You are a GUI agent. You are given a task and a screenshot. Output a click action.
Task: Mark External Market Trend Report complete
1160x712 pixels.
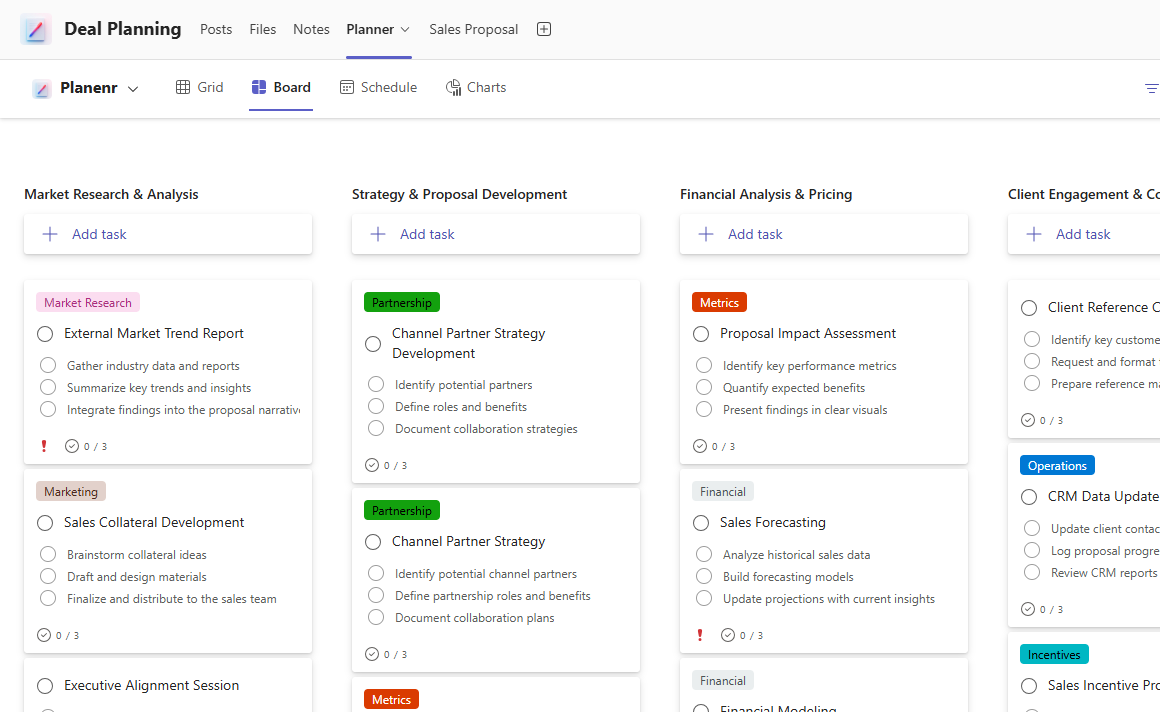[45, 334]
